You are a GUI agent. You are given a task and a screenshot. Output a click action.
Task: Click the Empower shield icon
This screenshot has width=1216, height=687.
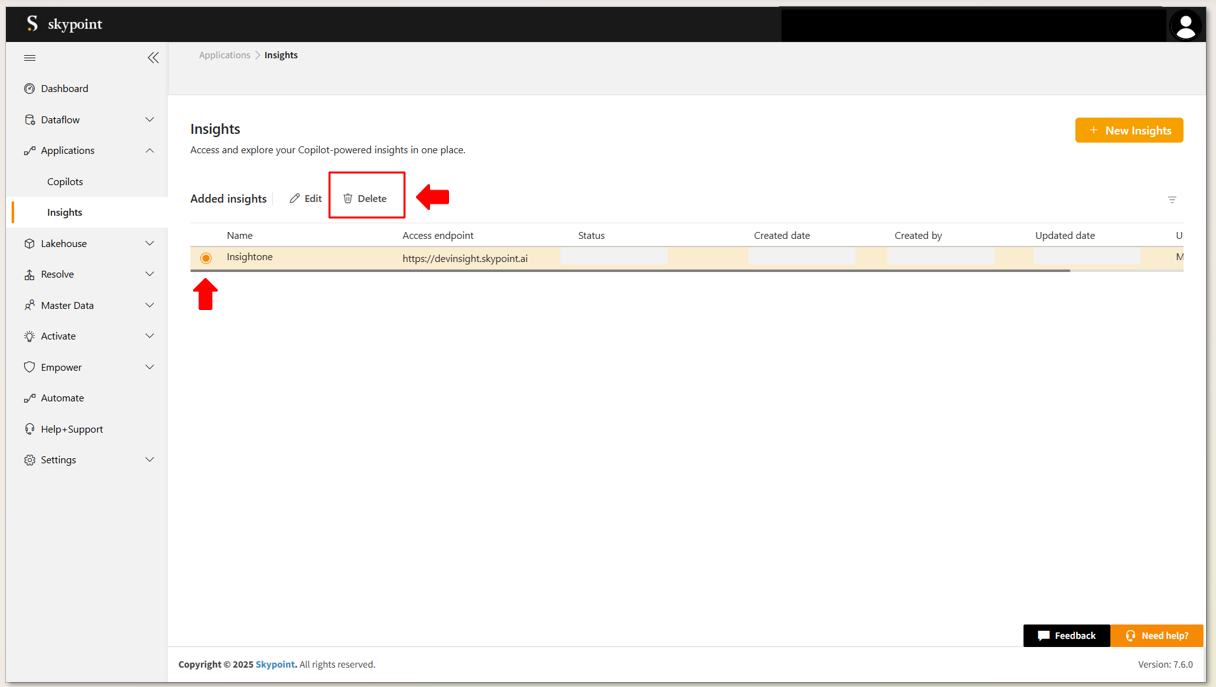(x=30, y=367)
